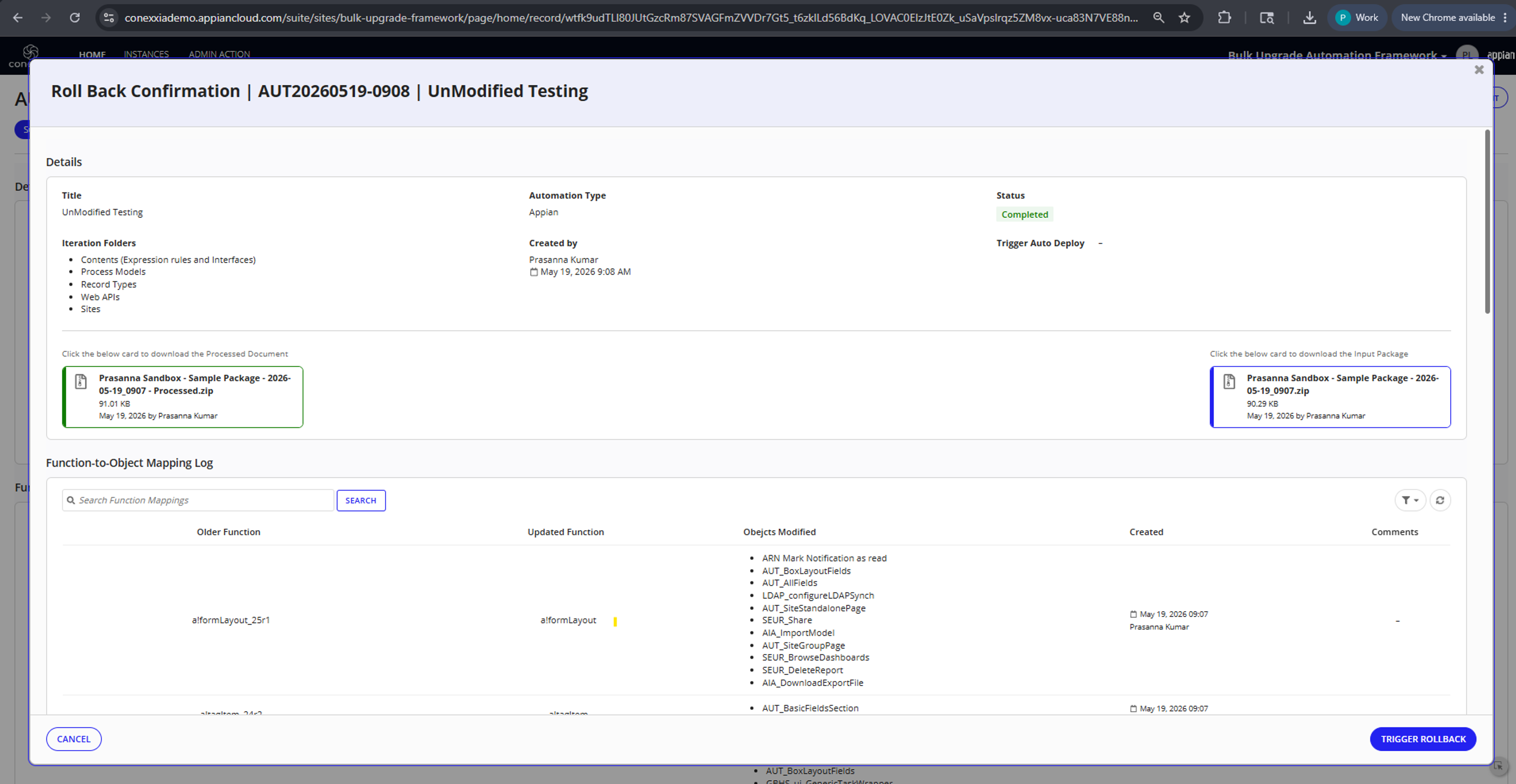Reload the browser page
Viewport: 1516px width, 784px height.
point(74,18)
